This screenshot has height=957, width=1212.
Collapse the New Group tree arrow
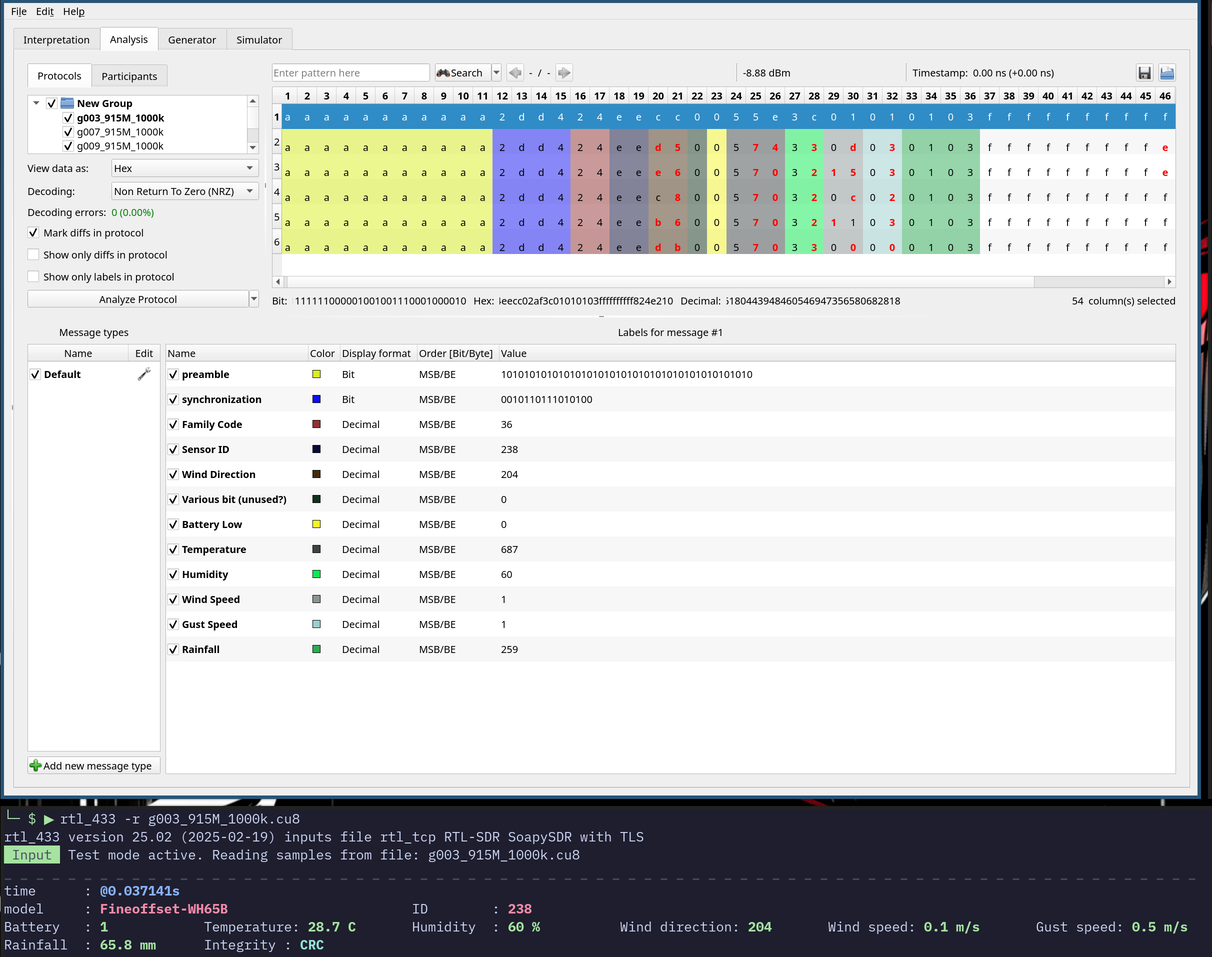(37, 103)
